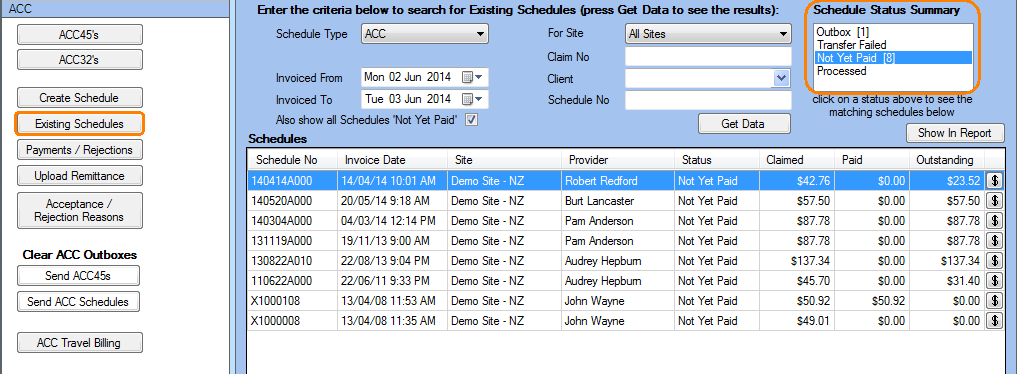The height and width of the screenshot is (374, 1017).
Task: Click dollar icon for schedule 140304A000
Action: 994,221
